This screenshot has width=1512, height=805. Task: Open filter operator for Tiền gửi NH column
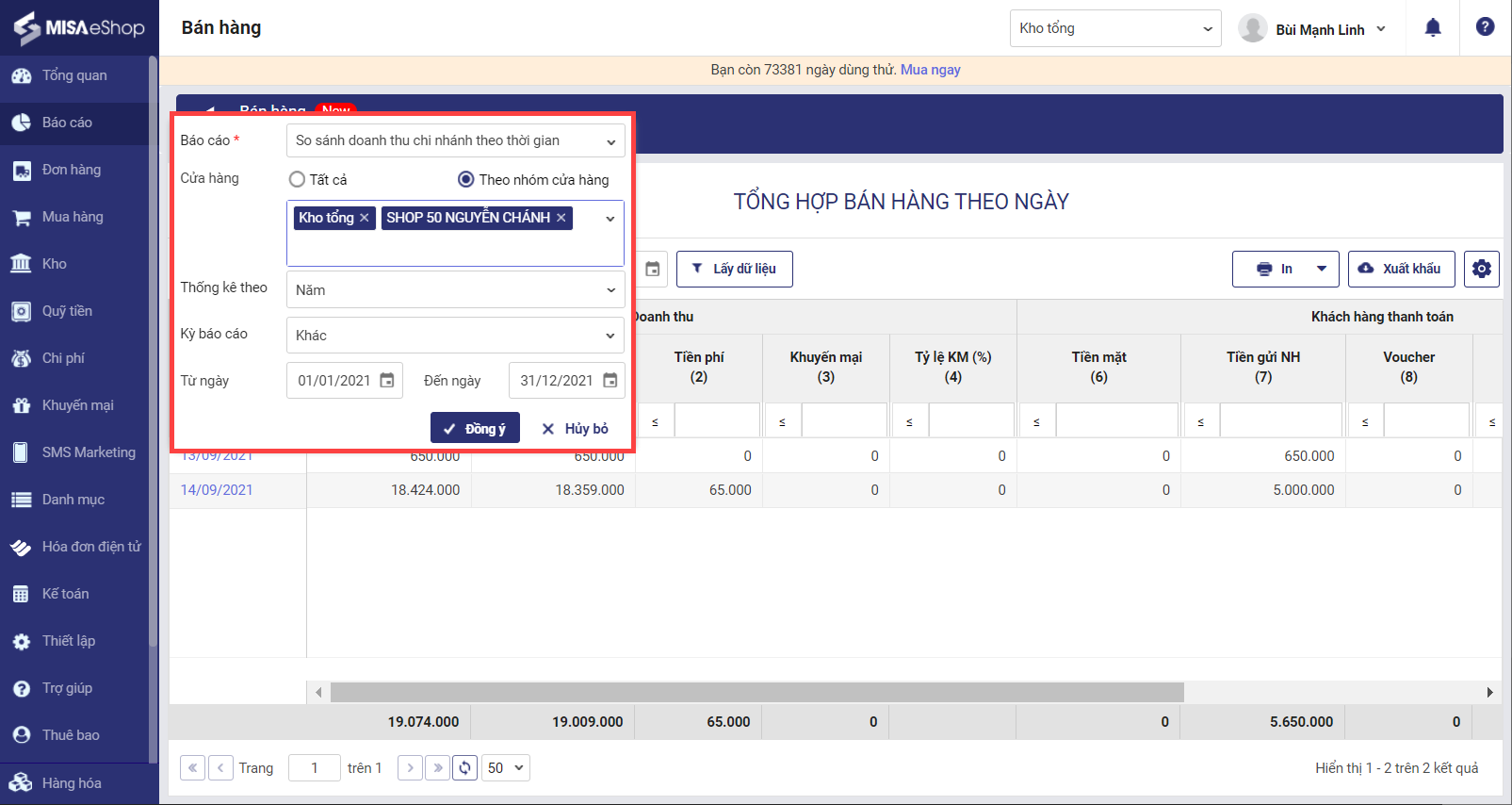click(x=1200, y=421)
